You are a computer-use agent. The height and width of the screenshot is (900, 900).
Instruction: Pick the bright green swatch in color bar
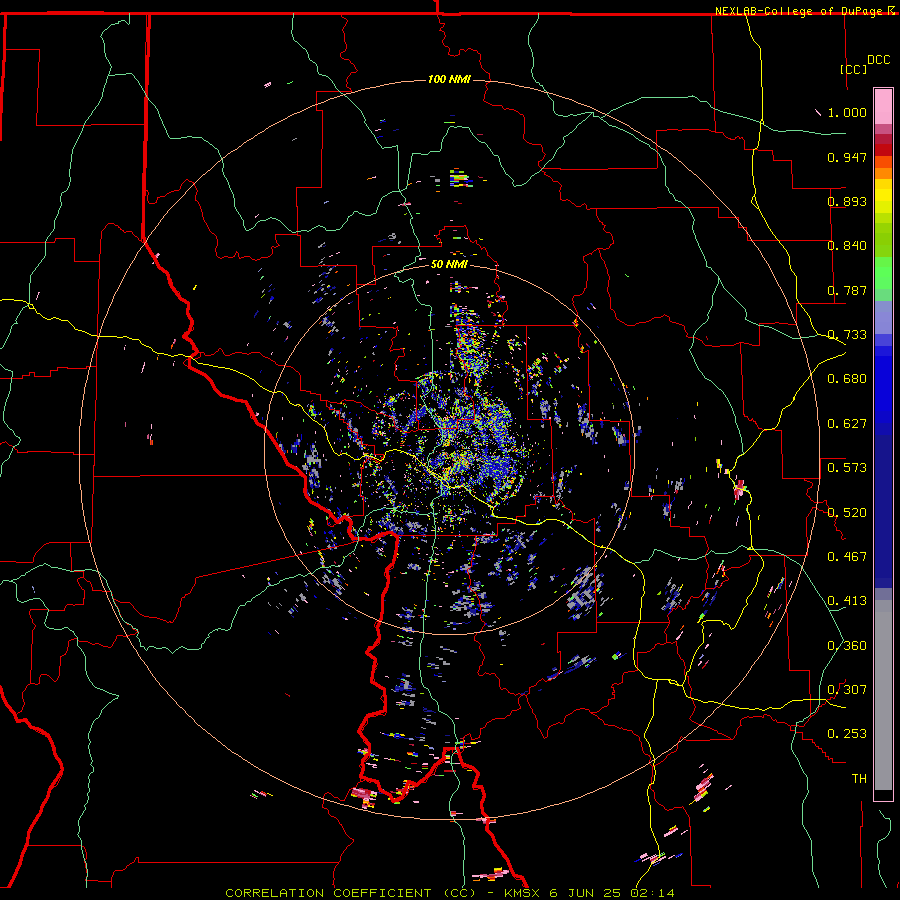[x=883, y=272]
